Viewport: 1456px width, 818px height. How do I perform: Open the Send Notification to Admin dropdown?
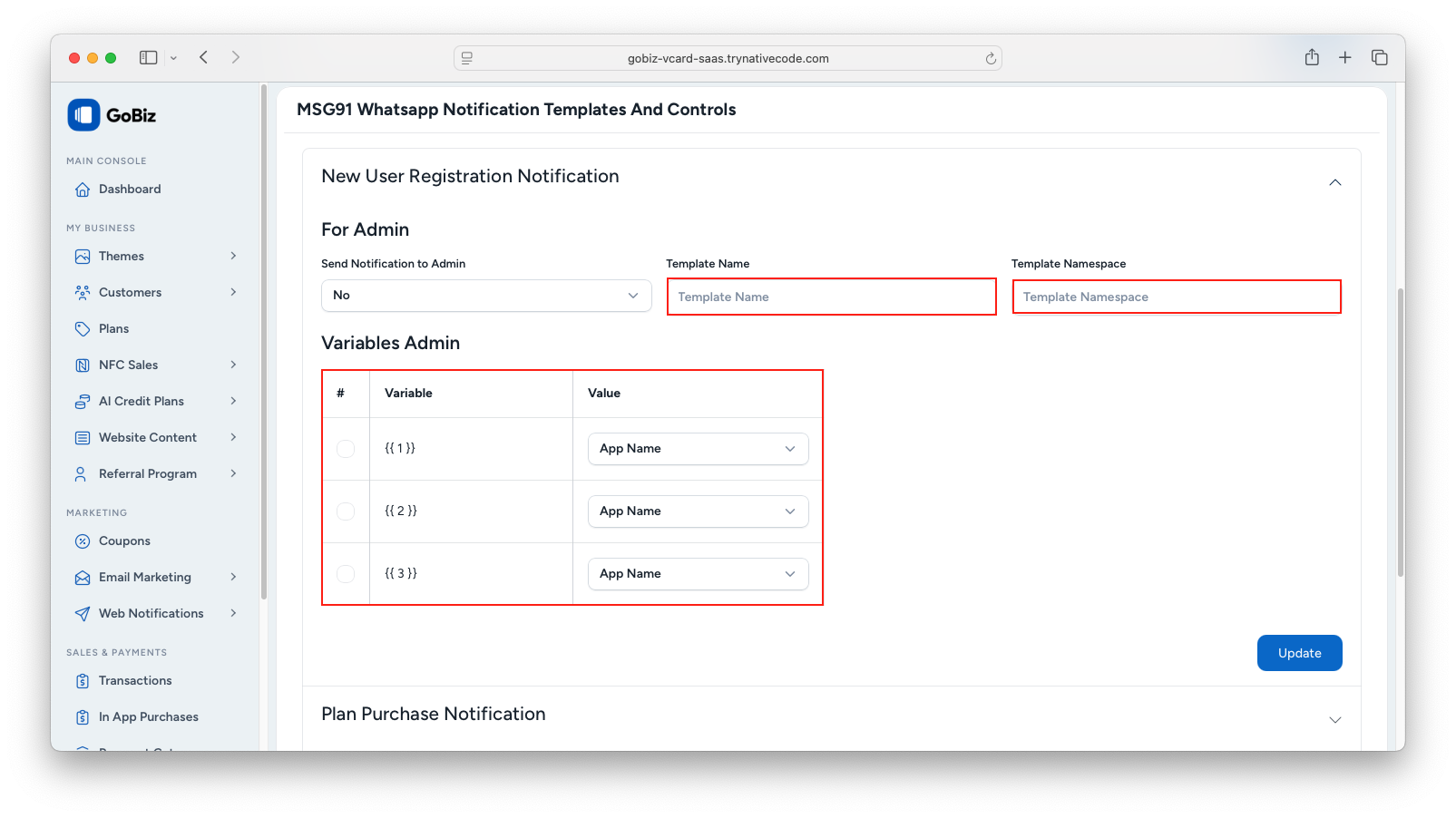pos(486,296)
